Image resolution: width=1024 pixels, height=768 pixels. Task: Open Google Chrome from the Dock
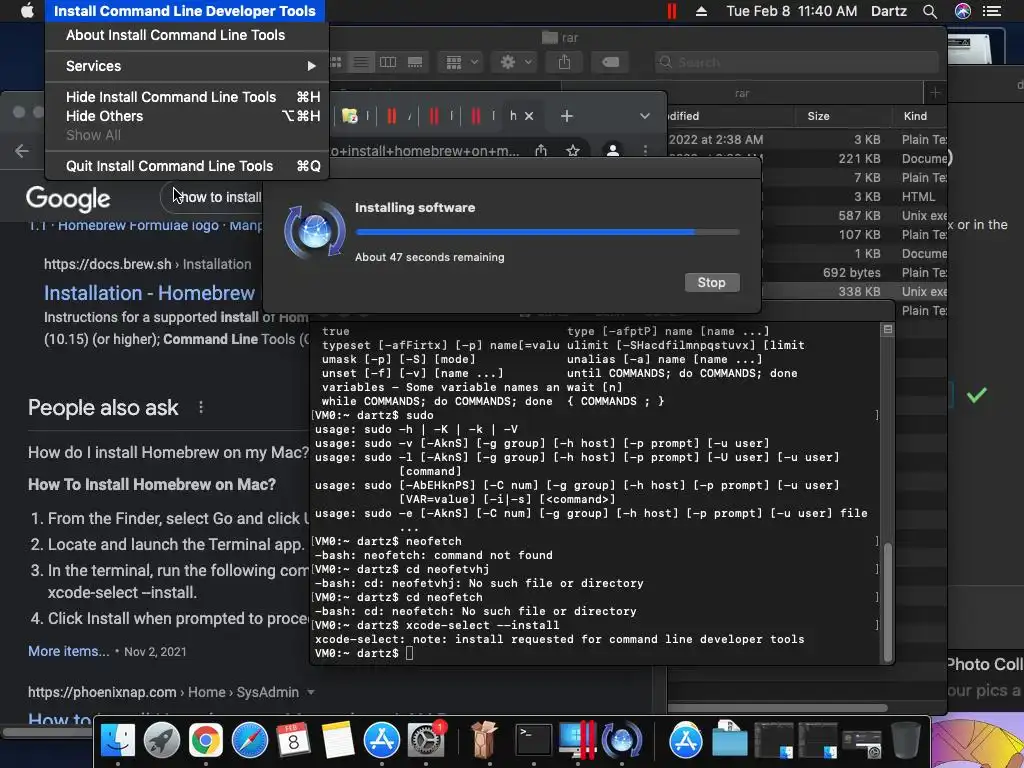pos(205,741)
